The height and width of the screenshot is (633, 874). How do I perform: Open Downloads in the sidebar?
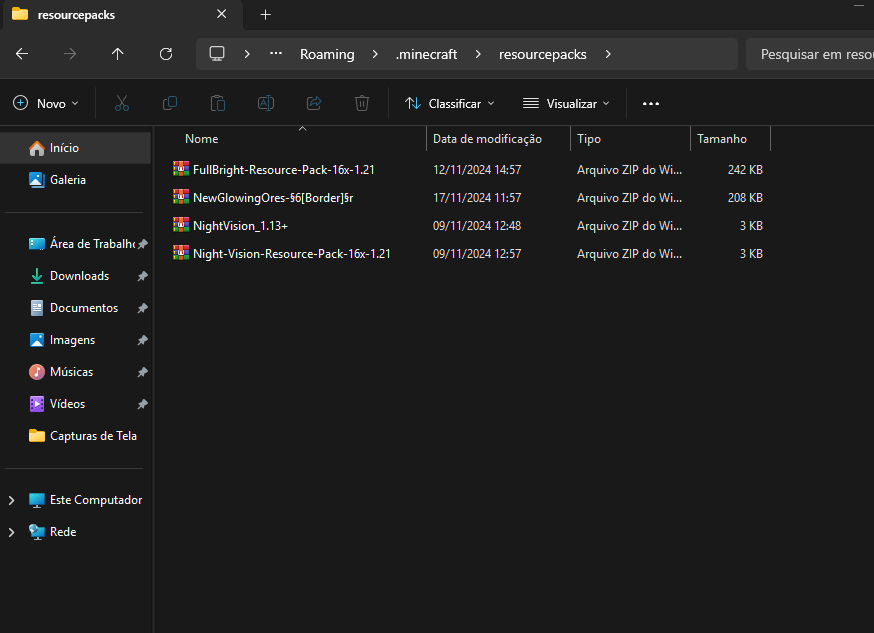tap(76, 276)
